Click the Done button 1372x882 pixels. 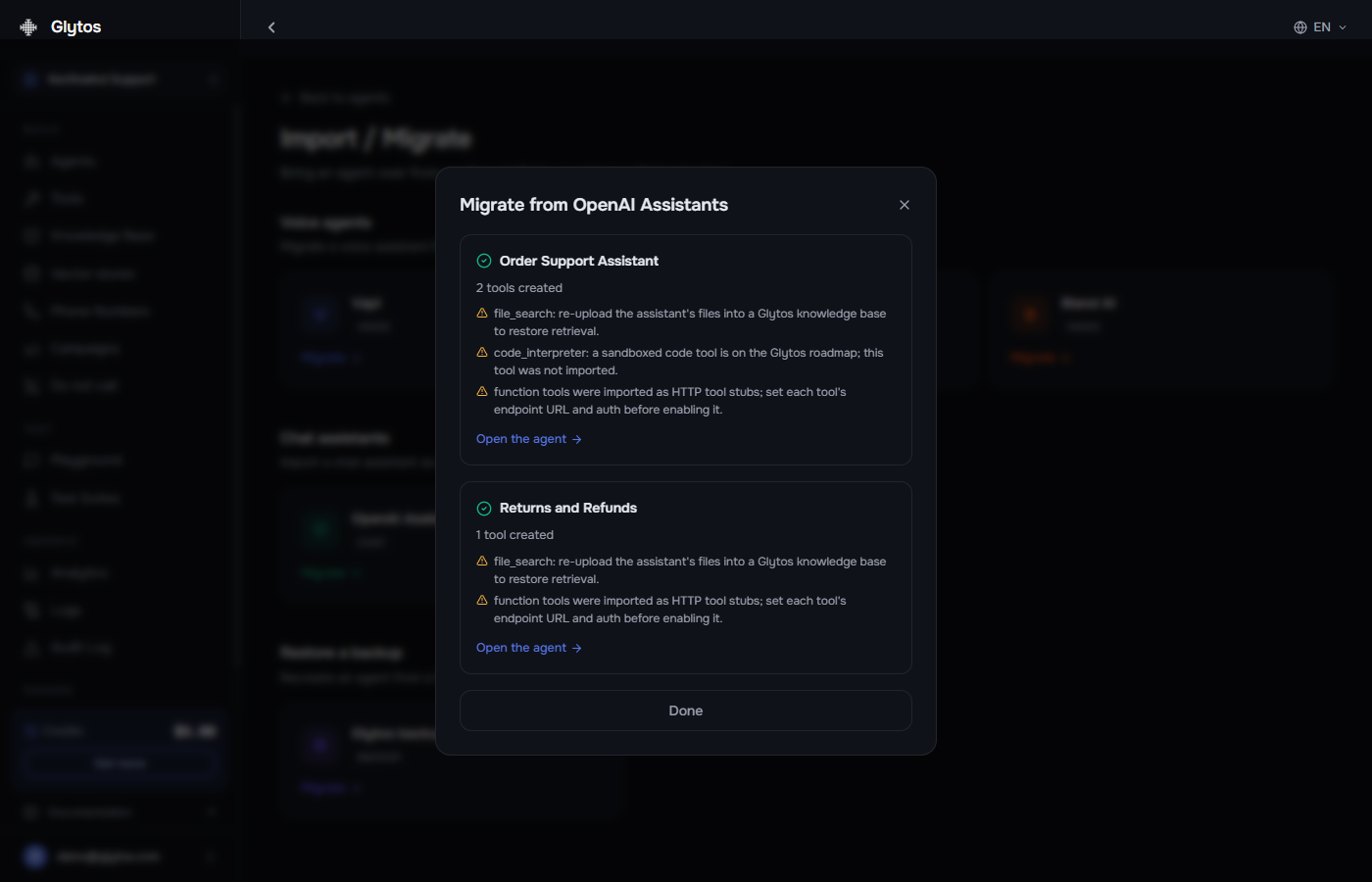coord(686,710)
